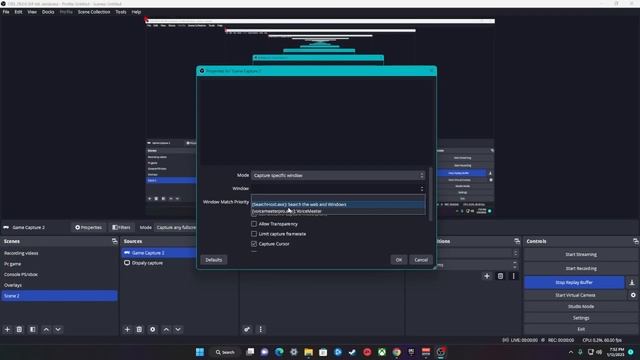This screenshot has height=360, width=640.
Task: Select the Recording videos scene
Action: (x=60, y=253)
